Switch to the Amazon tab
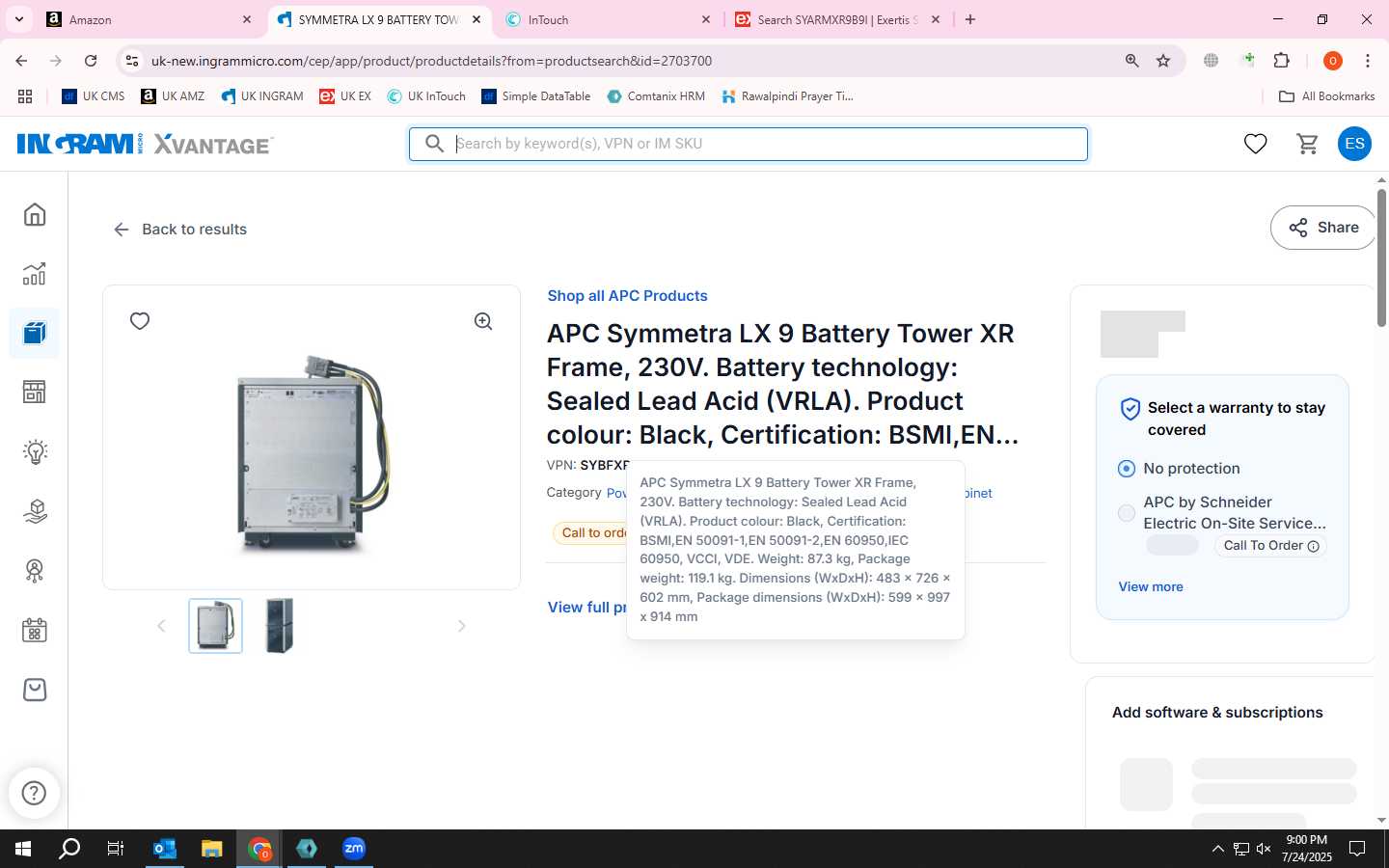 150,19
